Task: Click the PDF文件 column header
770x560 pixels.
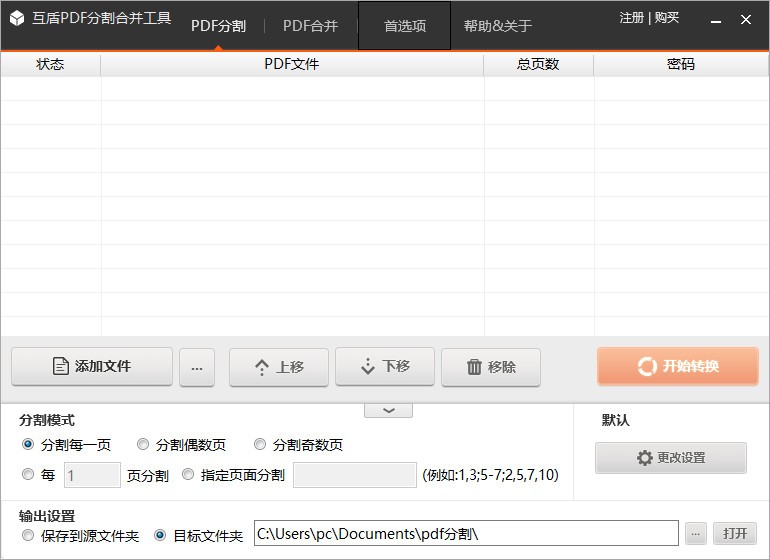Action: 292,64
